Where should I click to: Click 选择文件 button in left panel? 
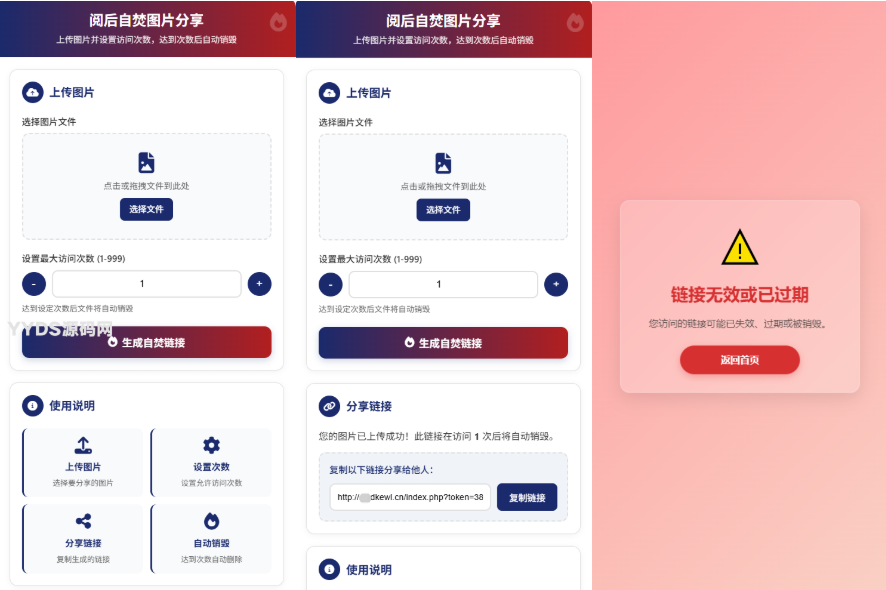(x=146, y=209)
